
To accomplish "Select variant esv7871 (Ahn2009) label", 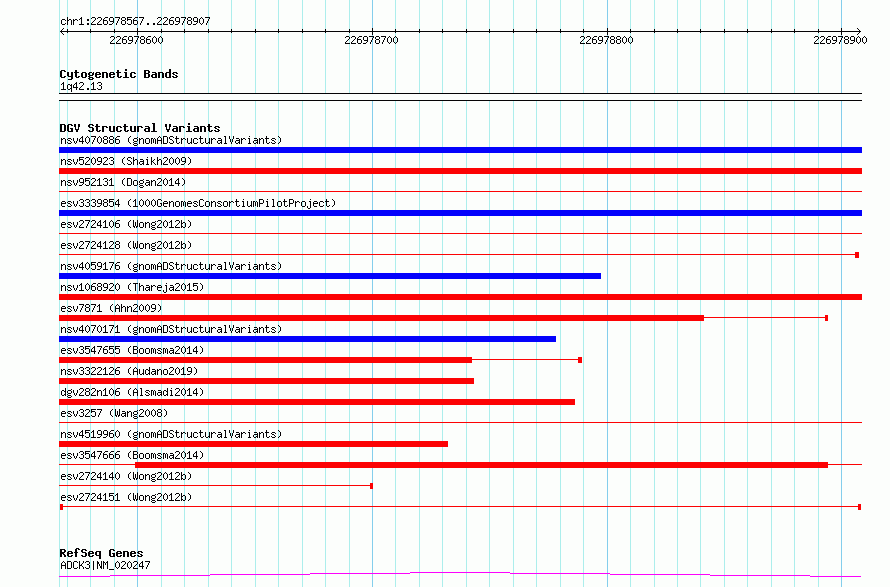I will pos(111,308).
